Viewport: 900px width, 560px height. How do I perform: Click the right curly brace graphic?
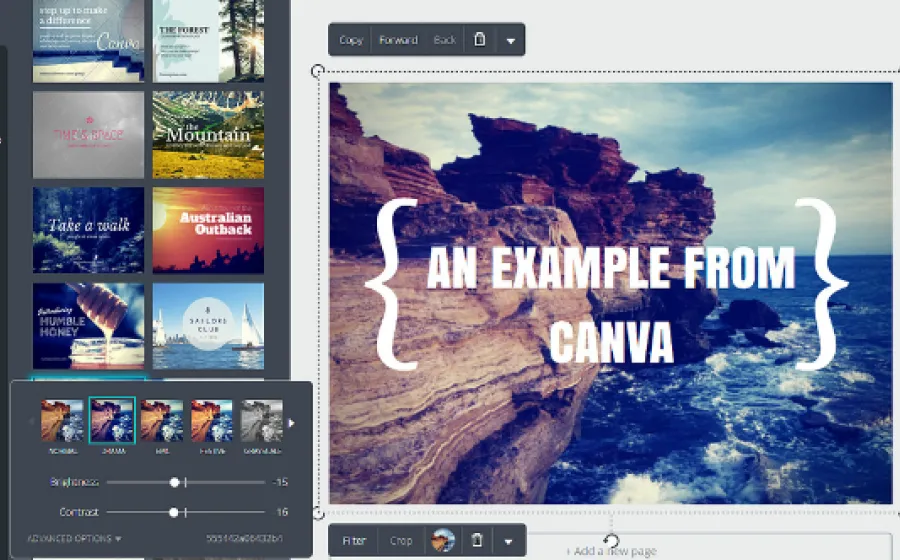pyautogui.click(x=821, y=284)
